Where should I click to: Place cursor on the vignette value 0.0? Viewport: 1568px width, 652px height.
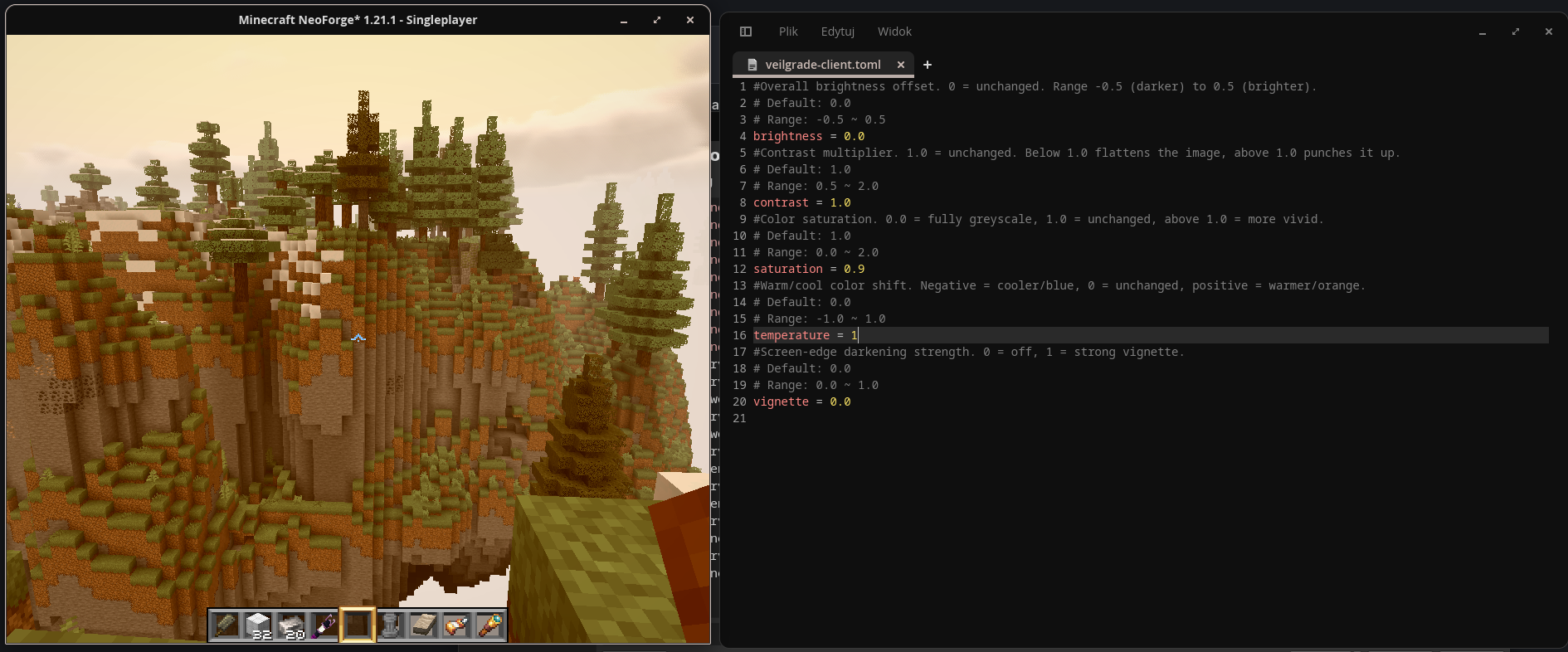[x=840, y=401]
